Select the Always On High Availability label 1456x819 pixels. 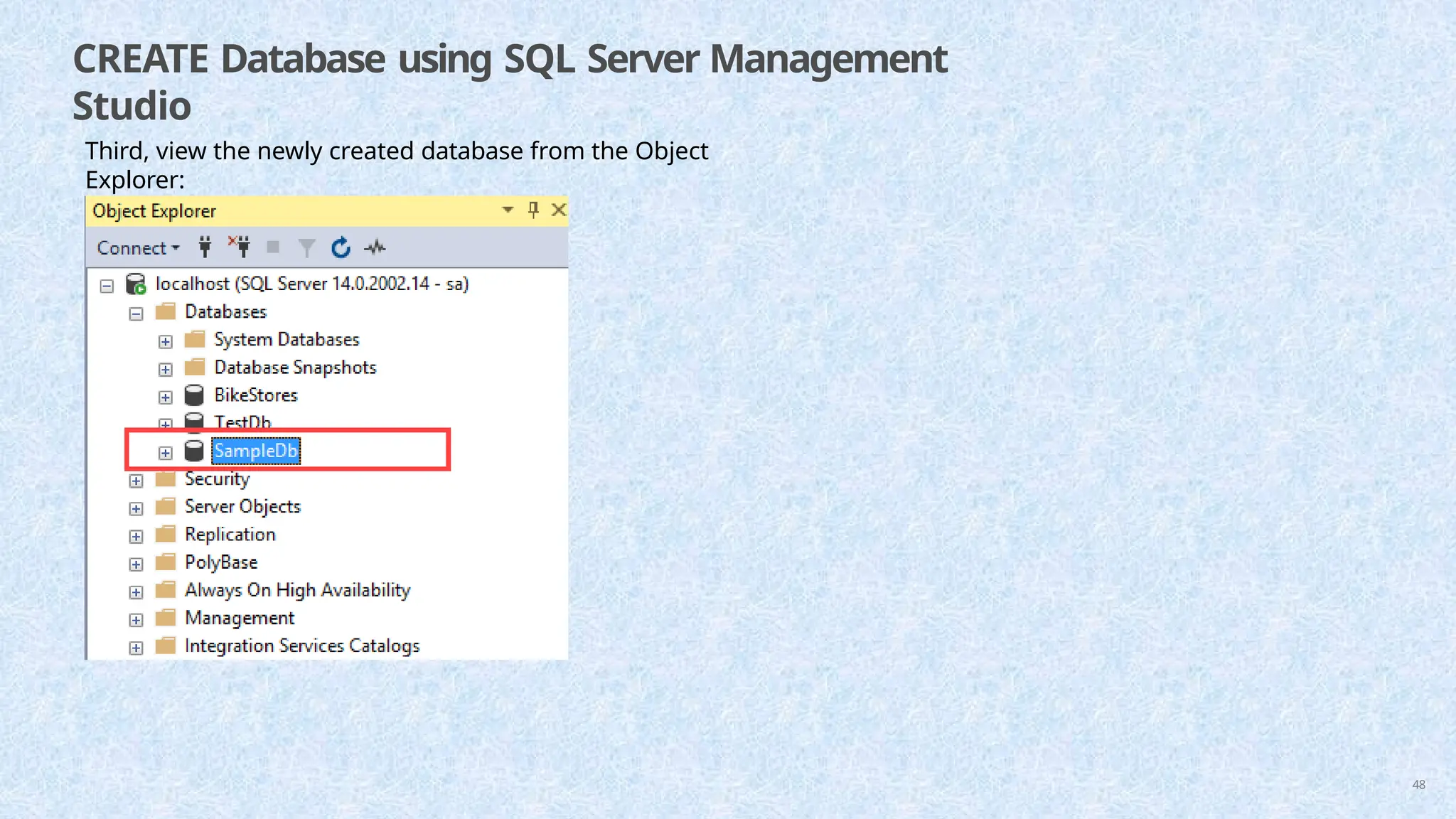click(x=297, y=590)
